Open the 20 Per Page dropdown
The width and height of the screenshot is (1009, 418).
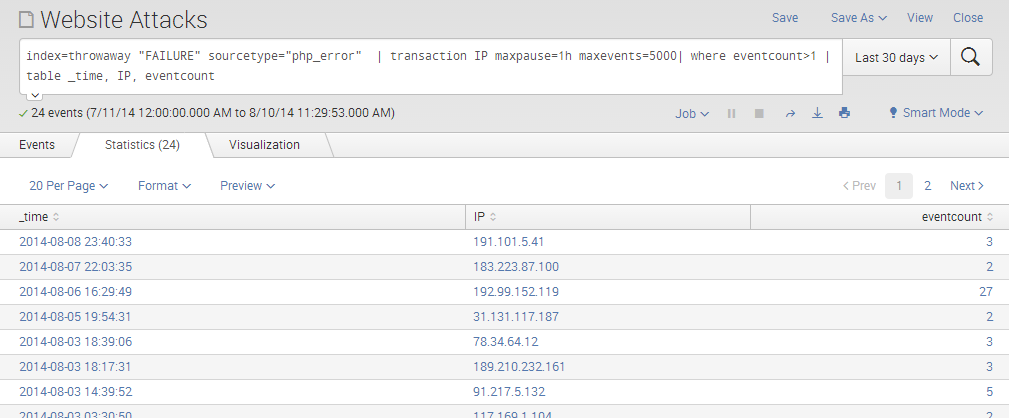[x=69, y=186]
